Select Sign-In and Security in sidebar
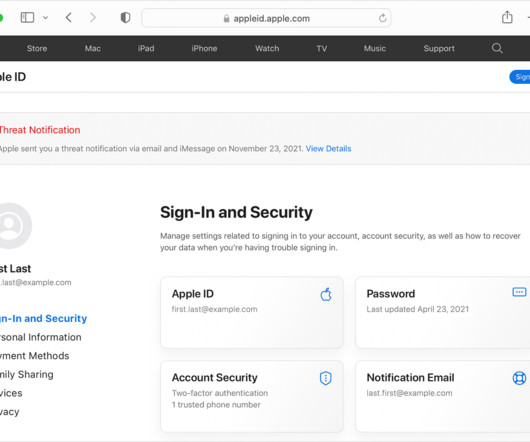This screenshot has height=442, width=530. [43, 318]
